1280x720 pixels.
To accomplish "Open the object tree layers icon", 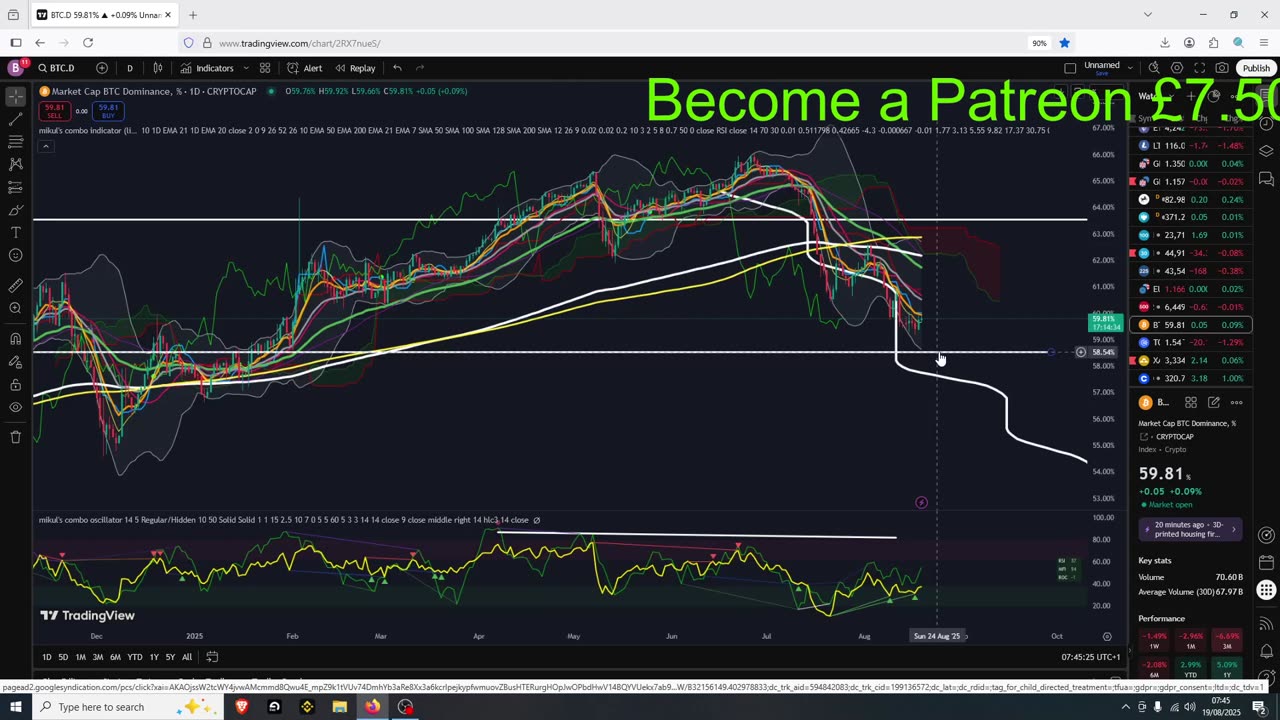I will (1266, 151).
